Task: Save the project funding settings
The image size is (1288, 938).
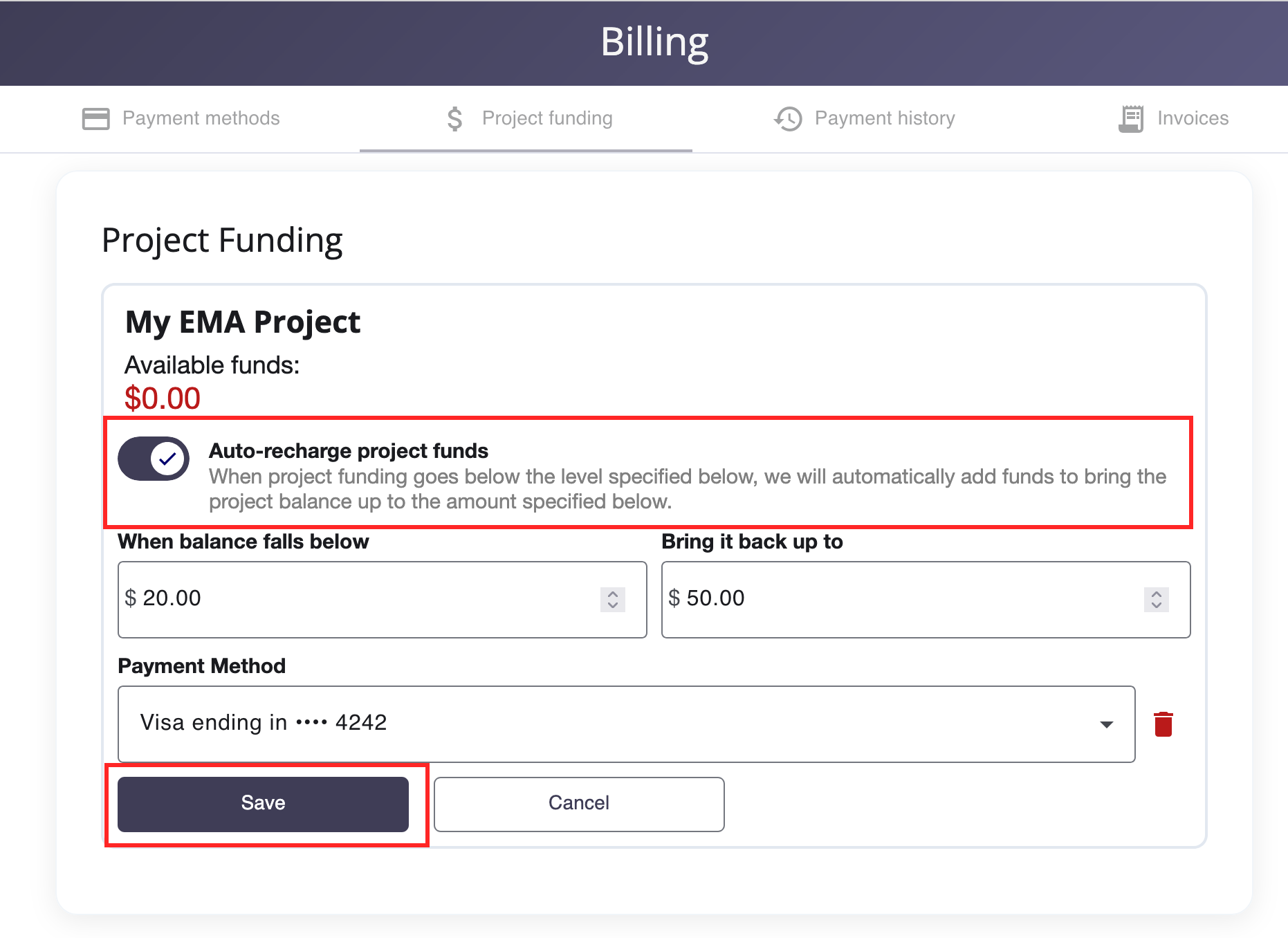Action: pos(263,804)
